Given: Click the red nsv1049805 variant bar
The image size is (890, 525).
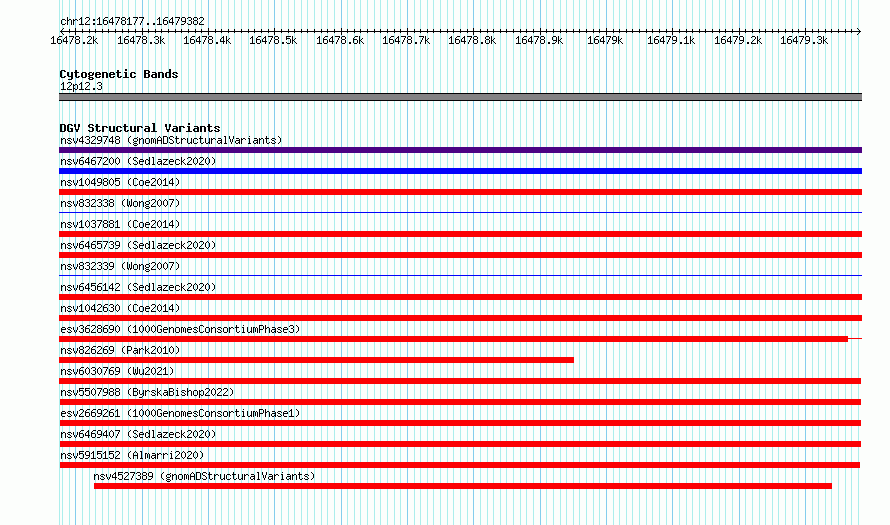Looking at the screenshot, I should click(x=460, y=192).
